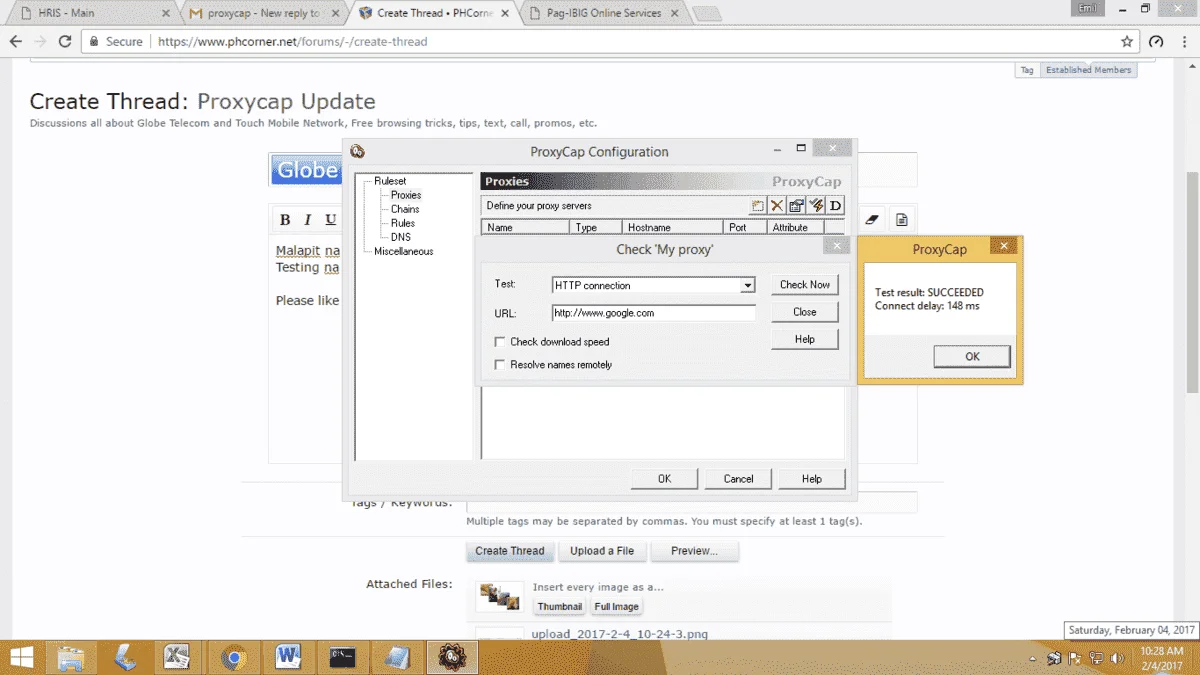The width and height of the screenshot is (1200, 675).
Task: Reload the Chrome page
Action: coord(65,42)
